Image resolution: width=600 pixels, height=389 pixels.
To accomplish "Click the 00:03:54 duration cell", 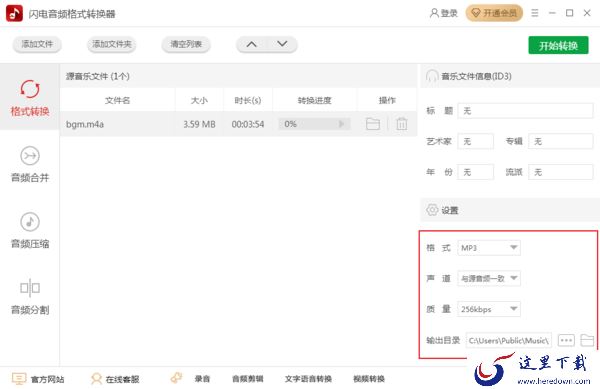I will [248, 124].
